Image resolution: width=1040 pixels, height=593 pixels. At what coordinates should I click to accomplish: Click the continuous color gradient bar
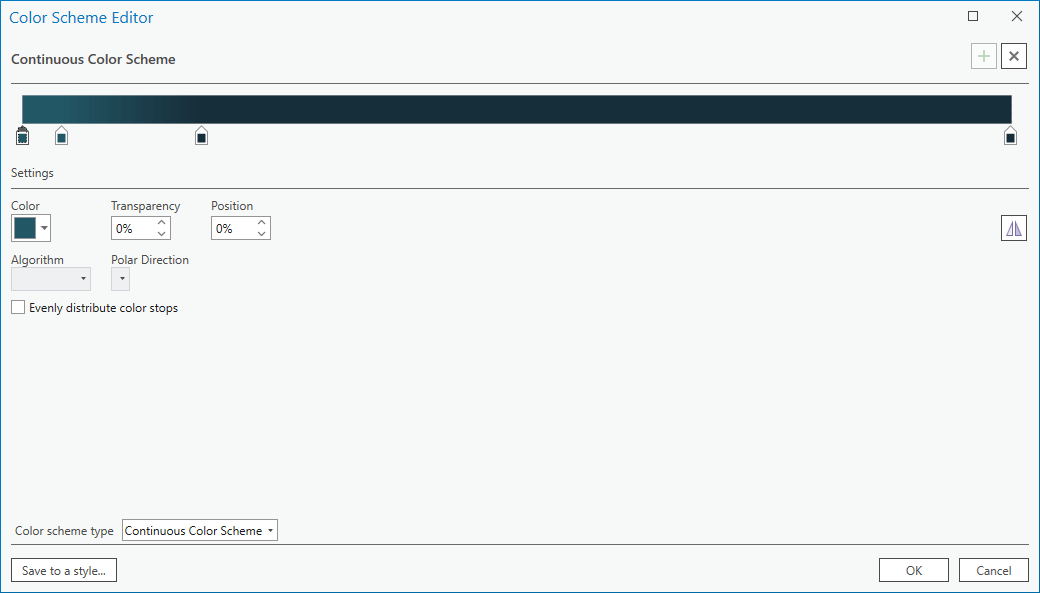tap(517, 109)
